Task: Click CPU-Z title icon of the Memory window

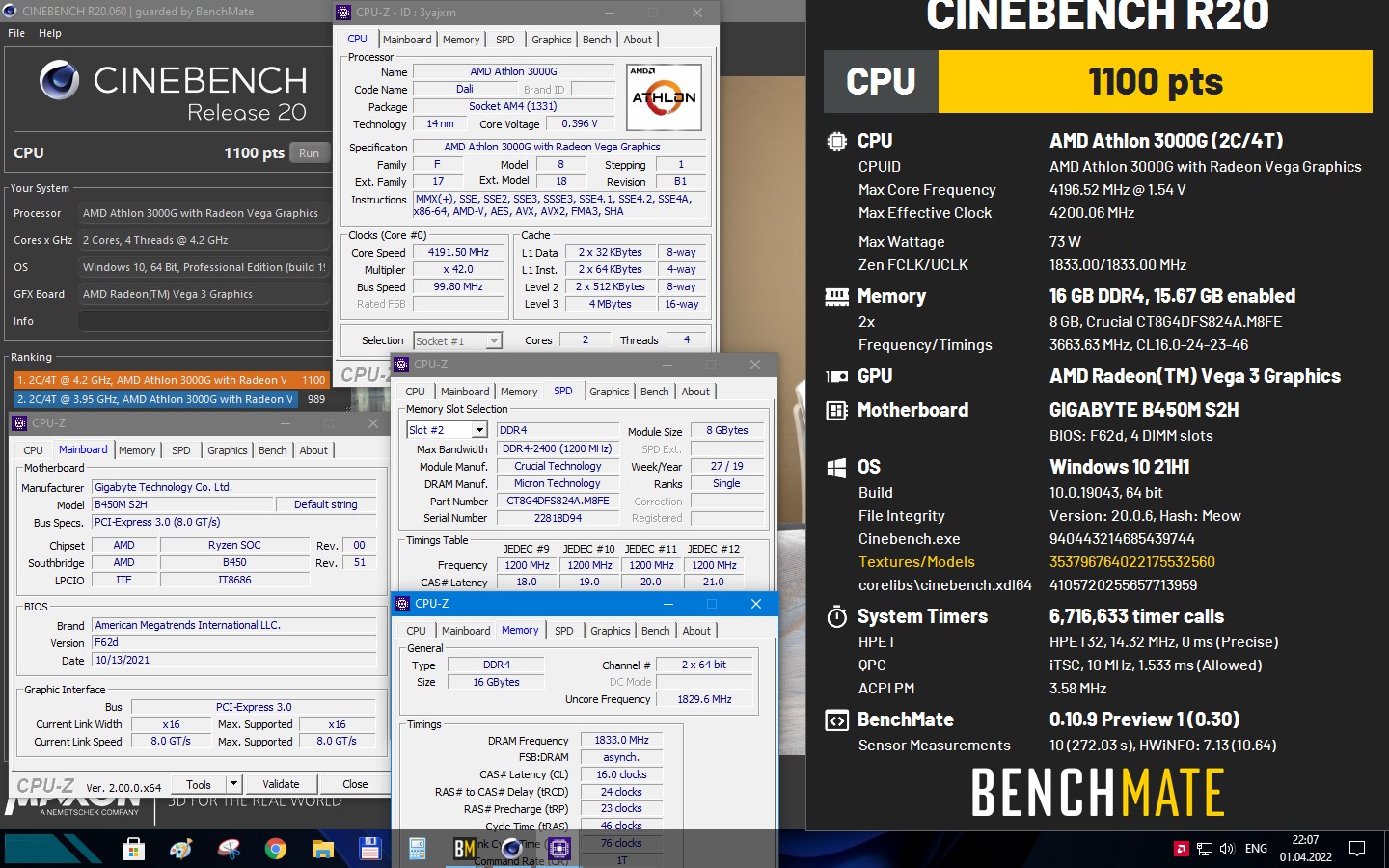Action: click(402, 604)
